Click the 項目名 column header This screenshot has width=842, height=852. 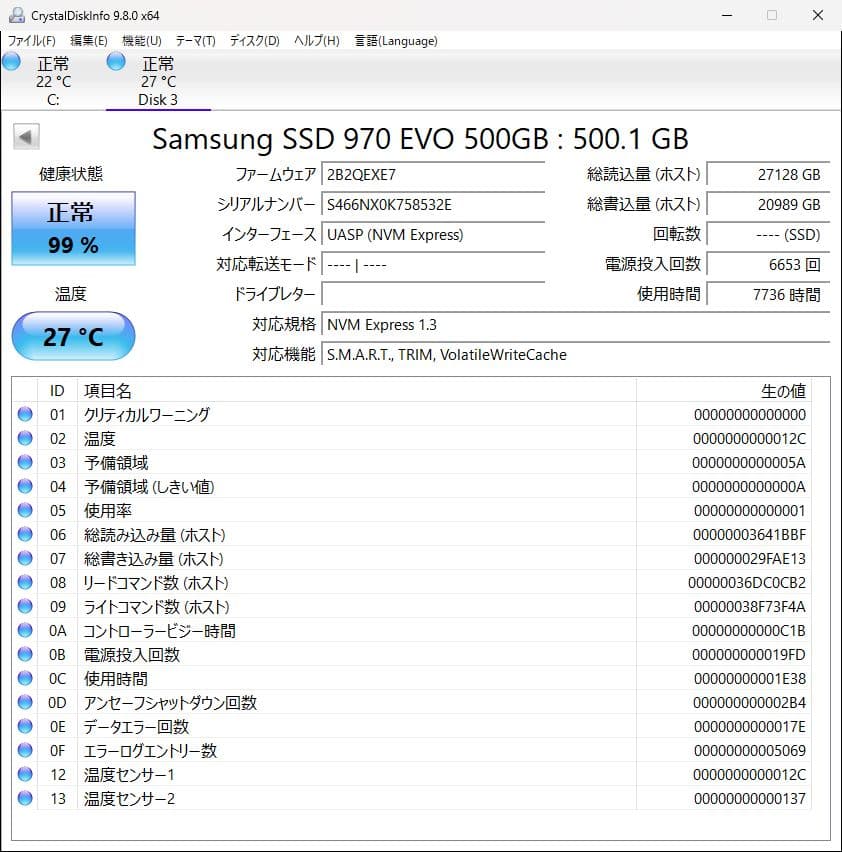(x=356, y=391)
